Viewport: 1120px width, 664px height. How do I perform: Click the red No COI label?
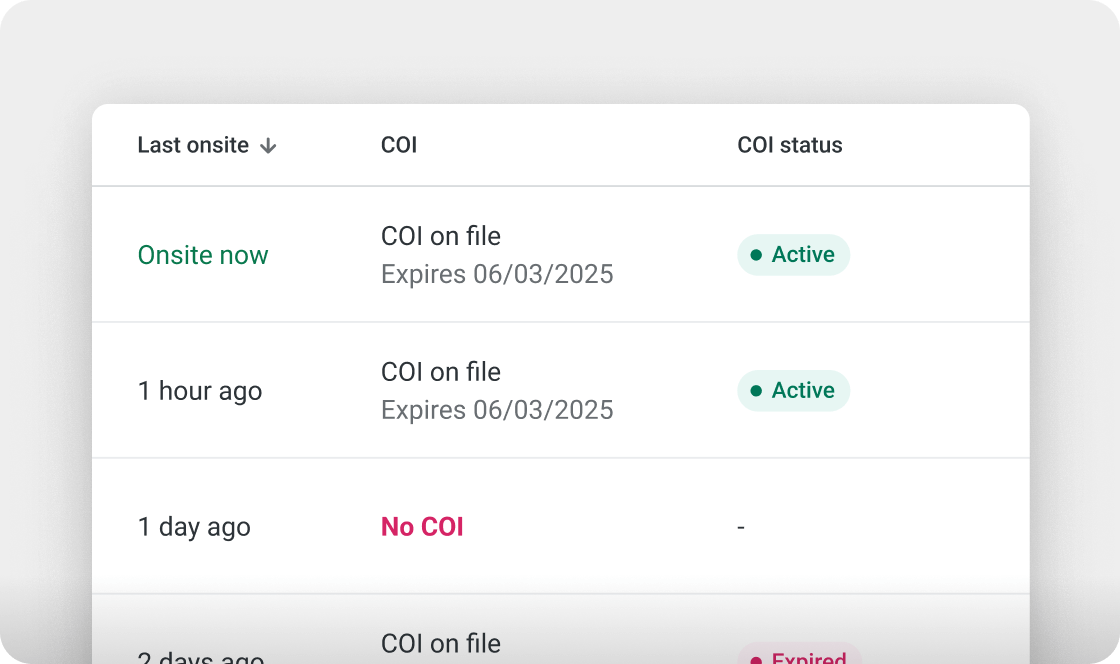(422, 527)
